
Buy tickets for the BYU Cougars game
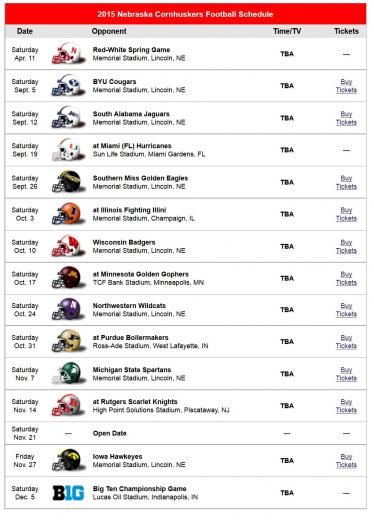tap(346, 86)
